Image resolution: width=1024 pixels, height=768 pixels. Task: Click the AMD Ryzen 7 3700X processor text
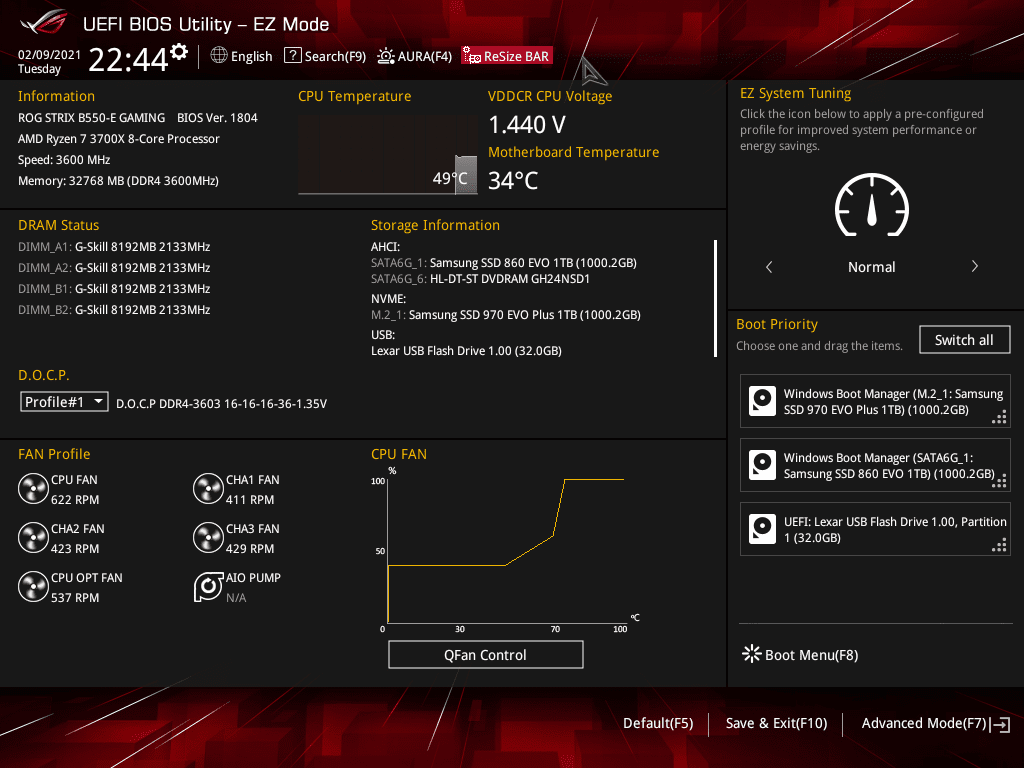(119, 138)
